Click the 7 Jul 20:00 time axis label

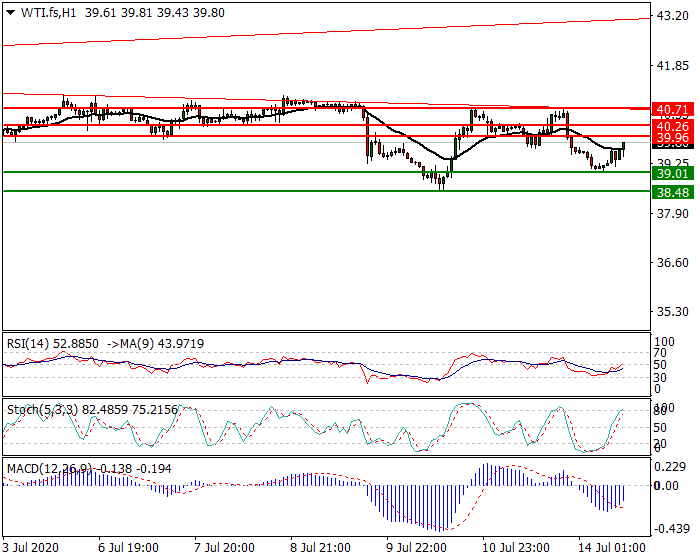coord(224,547)
